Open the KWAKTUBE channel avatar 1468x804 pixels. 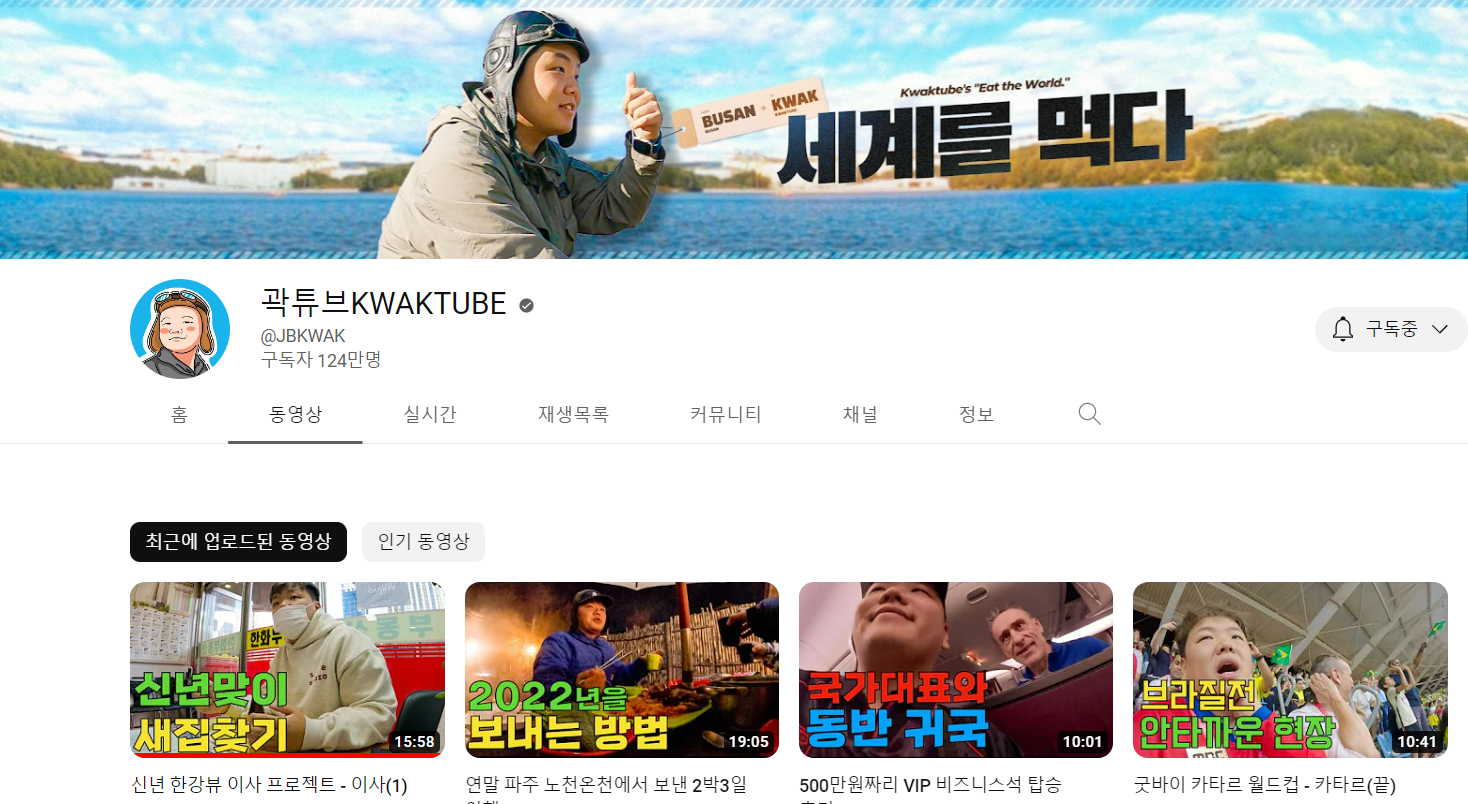tap(180, 329)
